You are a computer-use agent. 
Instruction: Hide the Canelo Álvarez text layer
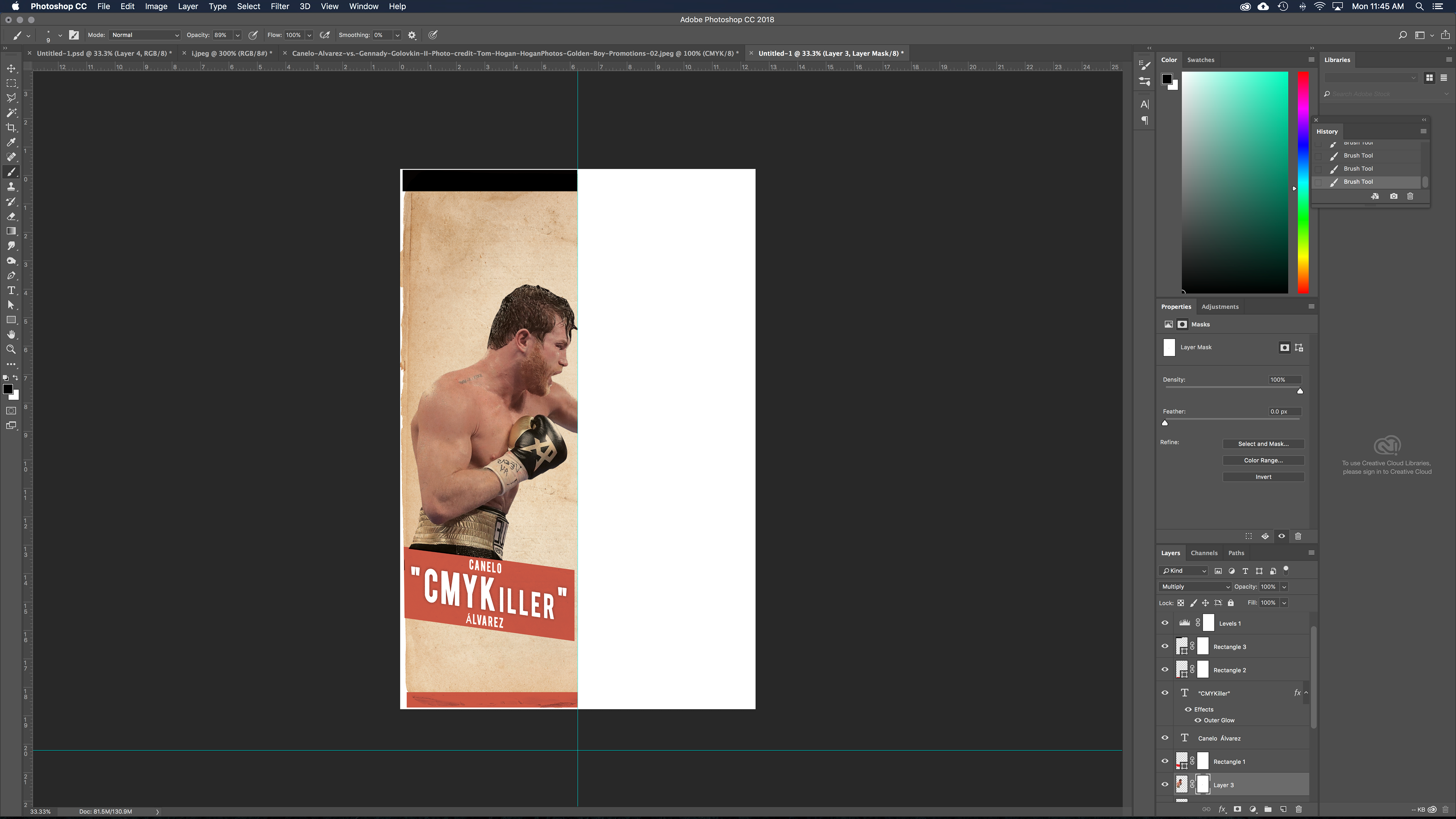[1165, 738]
